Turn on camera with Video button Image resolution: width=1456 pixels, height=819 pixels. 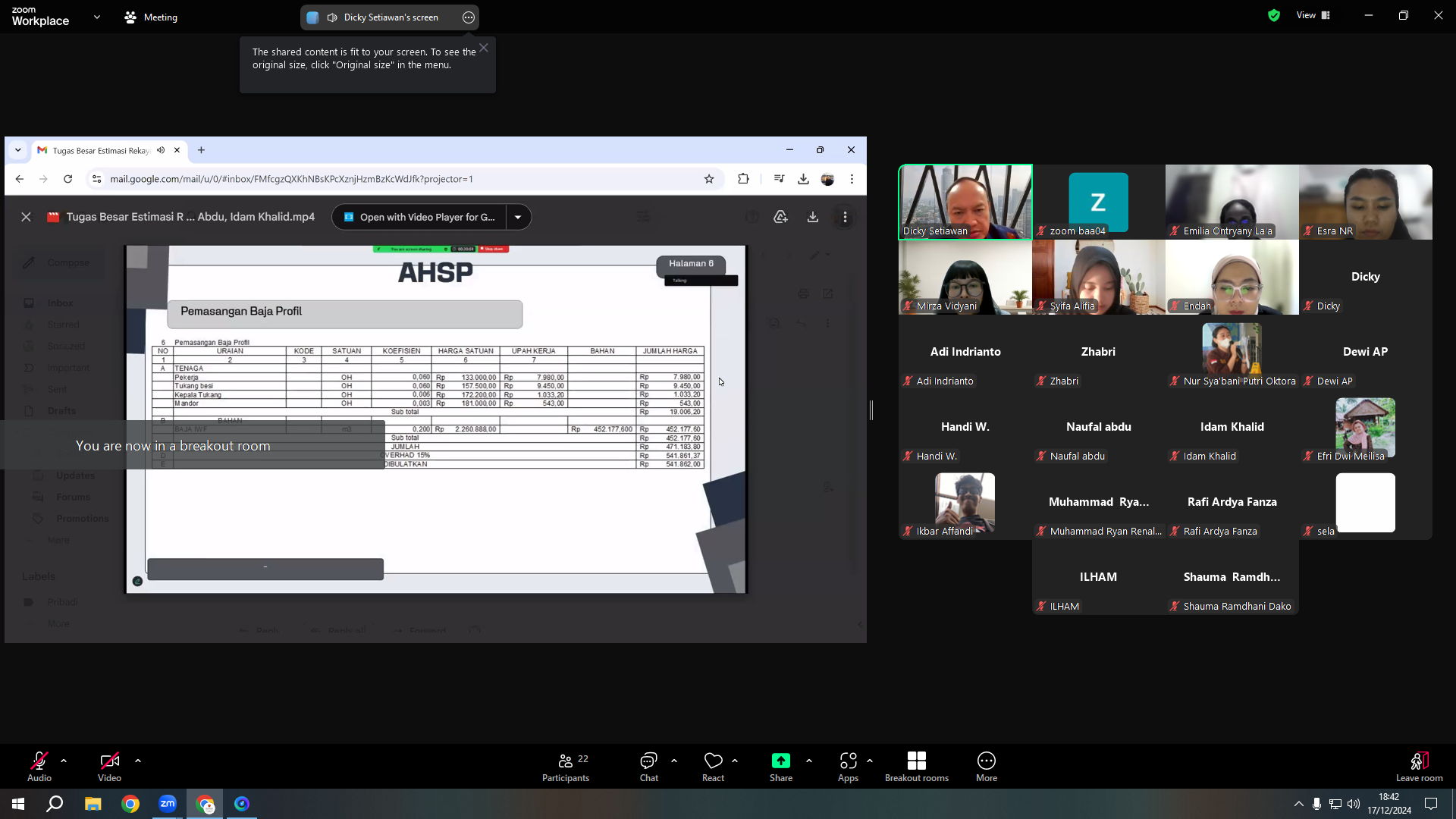(x=109, y=766)
